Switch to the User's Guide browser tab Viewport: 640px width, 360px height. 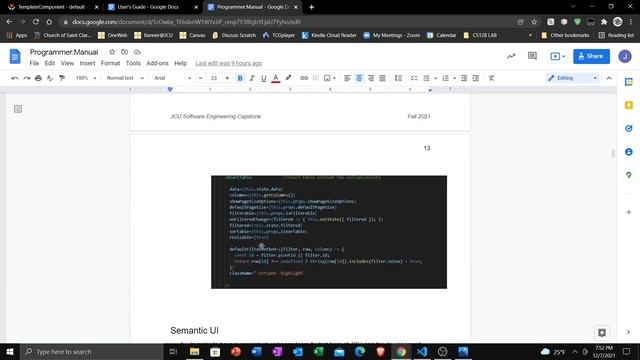click(148, 7)
